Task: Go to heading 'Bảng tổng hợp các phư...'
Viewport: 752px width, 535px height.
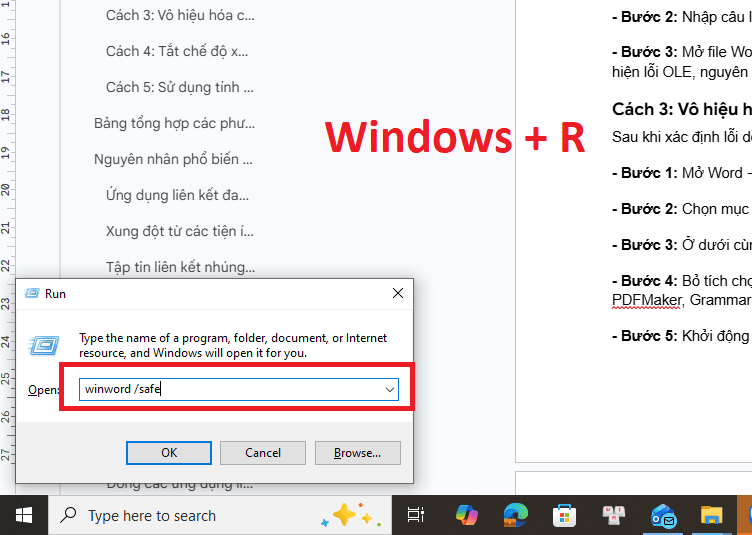Action: pos(175,123)
